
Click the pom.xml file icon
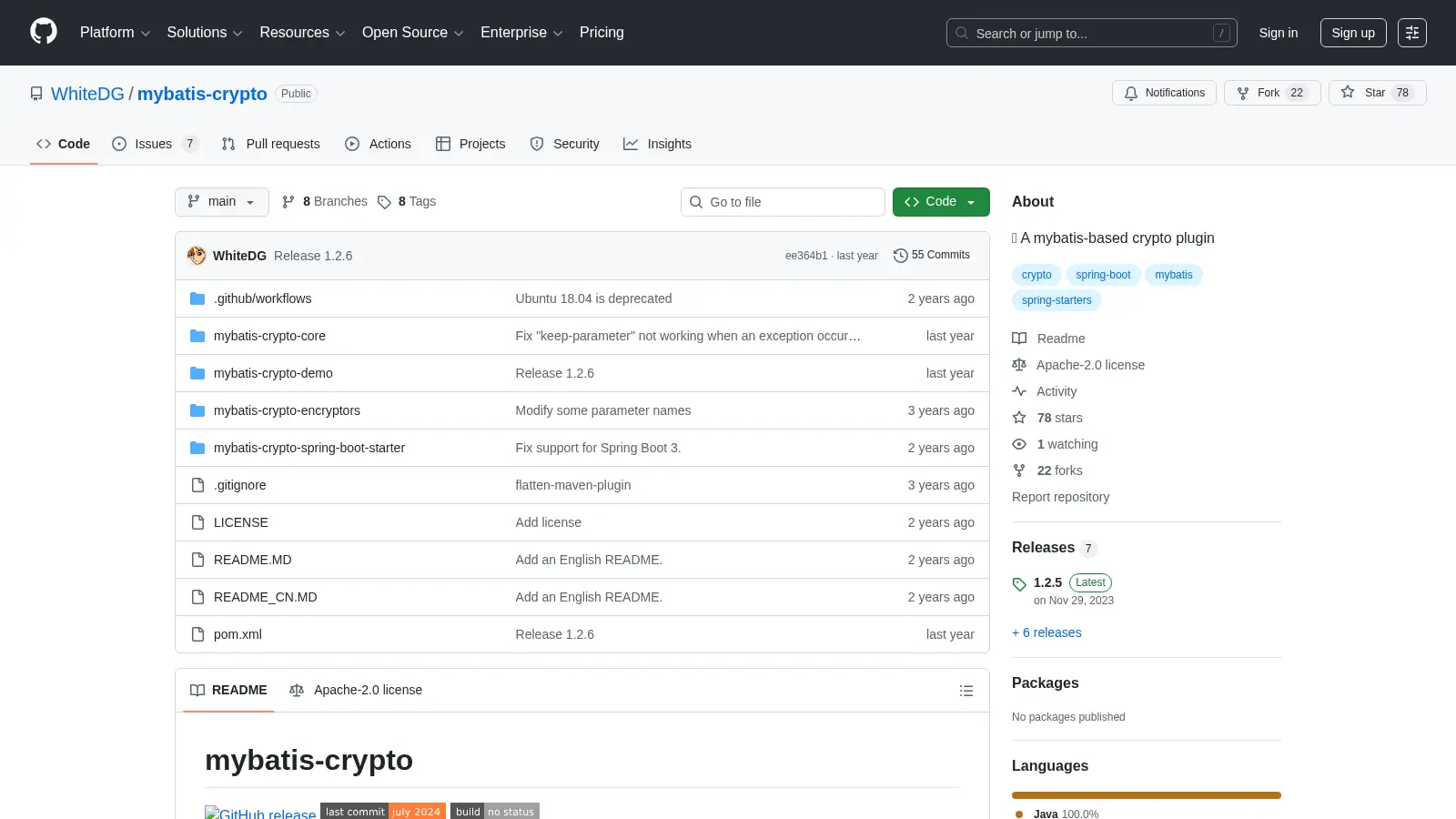point(197,634)
